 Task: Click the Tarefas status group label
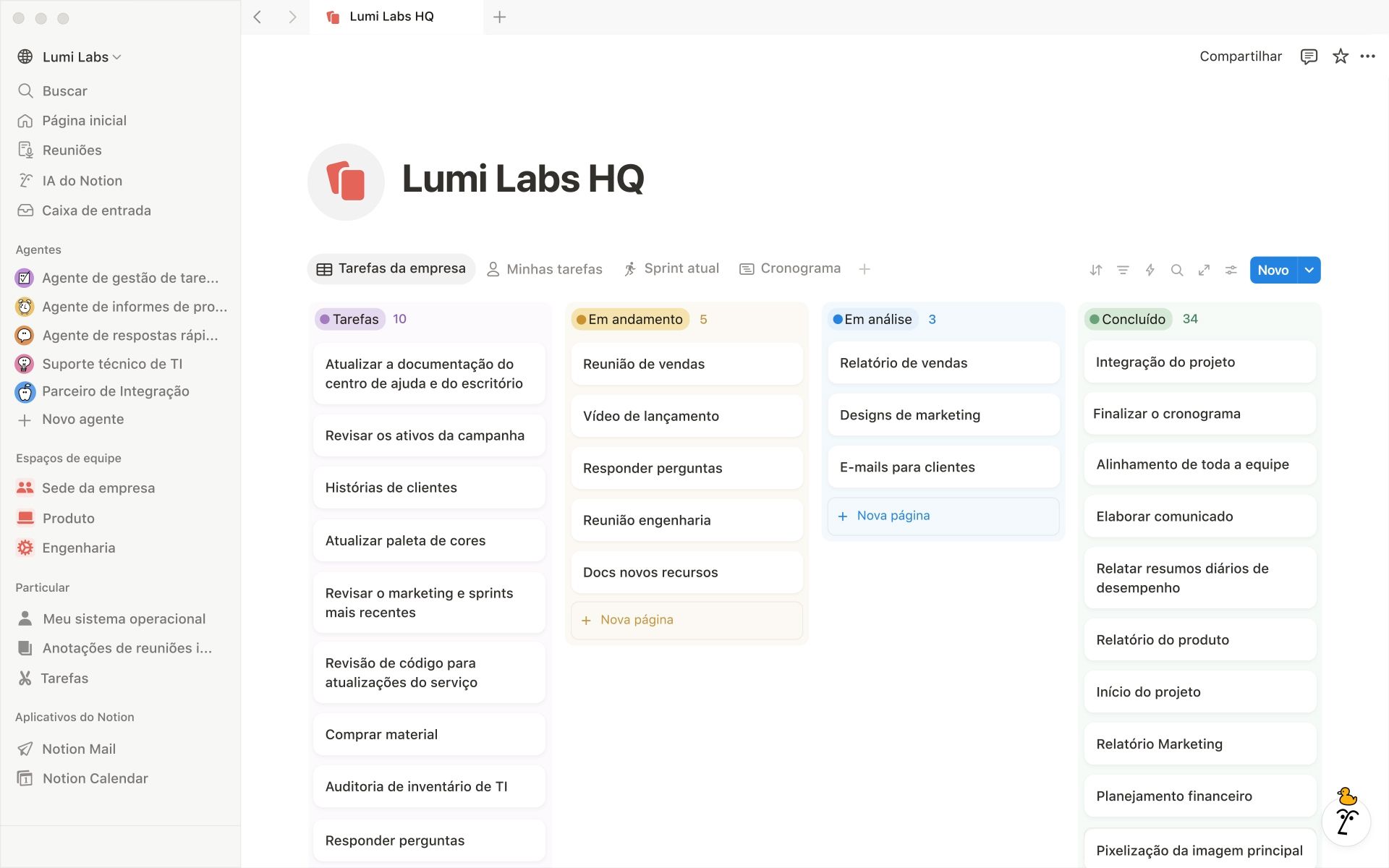point(349,319)
